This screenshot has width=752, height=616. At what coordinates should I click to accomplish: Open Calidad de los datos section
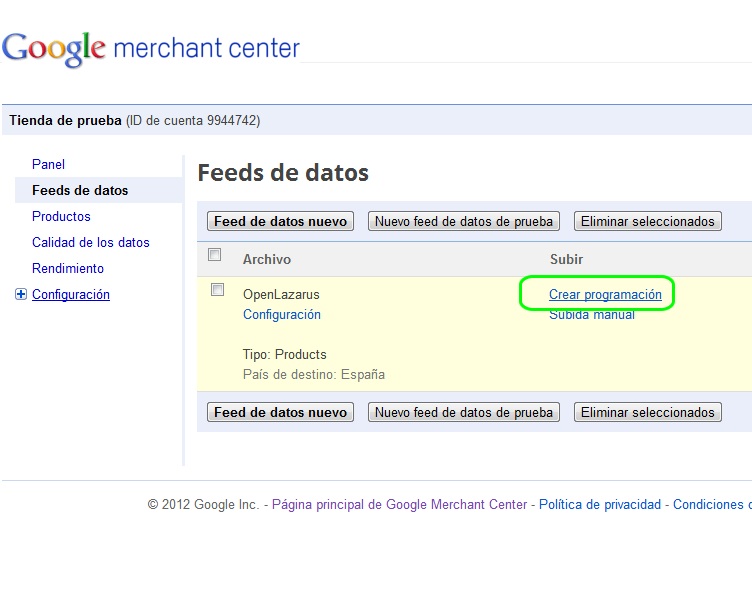coord(91,242)
